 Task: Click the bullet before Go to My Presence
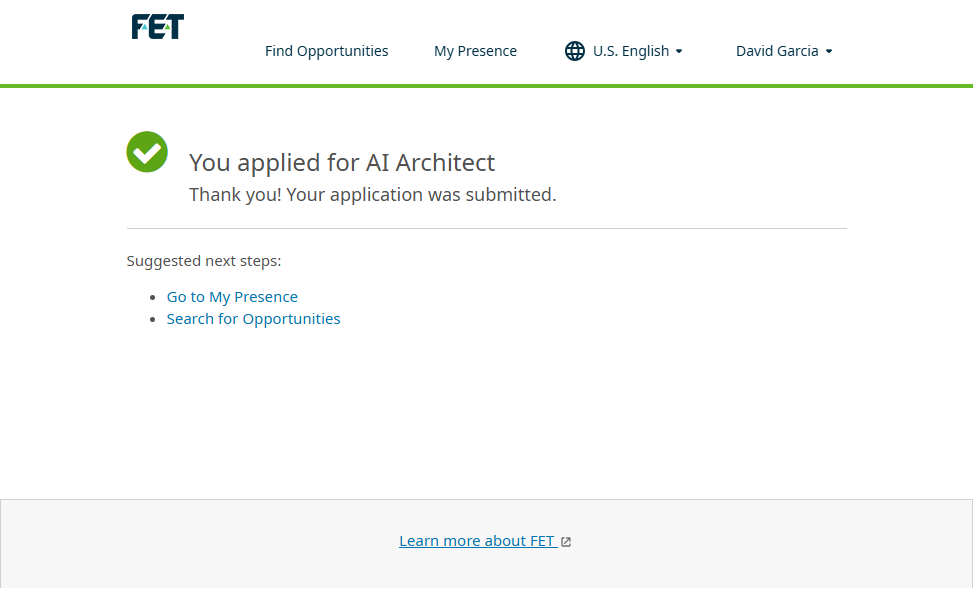(153, 298)
